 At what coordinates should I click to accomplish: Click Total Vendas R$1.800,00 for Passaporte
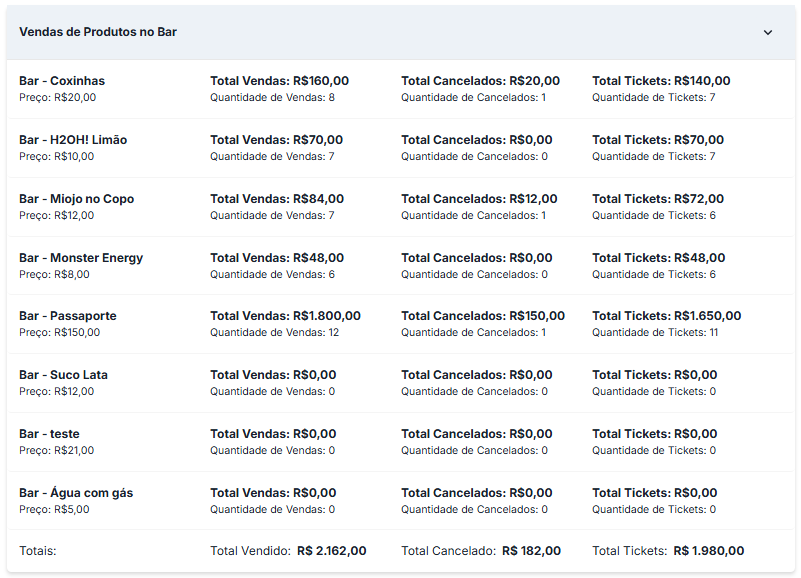tap(286, 316)
